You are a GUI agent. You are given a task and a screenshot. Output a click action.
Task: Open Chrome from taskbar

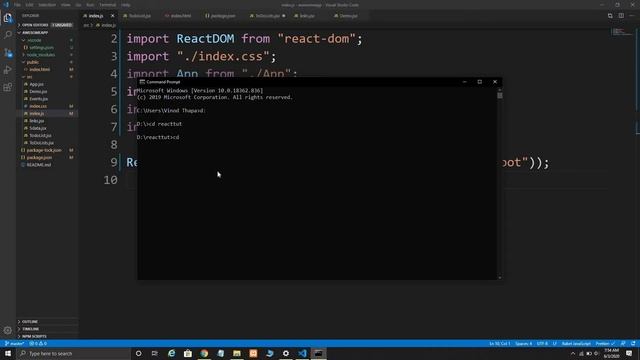coord(204,353)
